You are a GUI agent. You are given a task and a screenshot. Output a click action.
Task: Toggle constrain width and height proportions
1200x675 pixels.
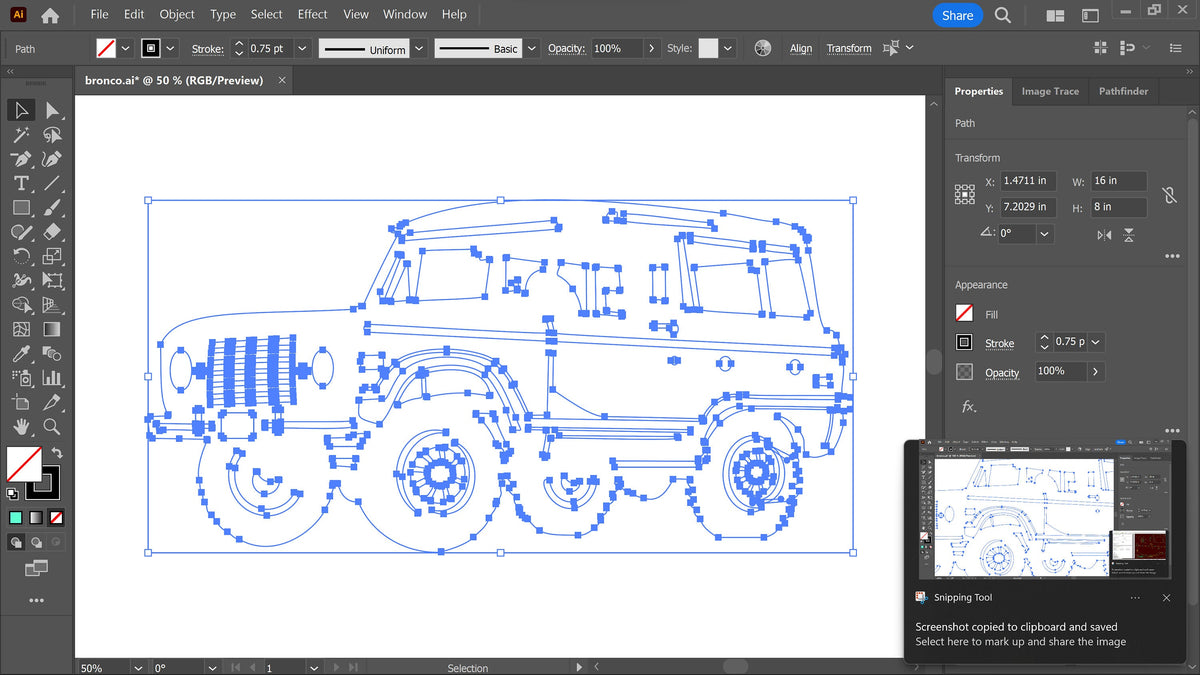pos(1169,194)
